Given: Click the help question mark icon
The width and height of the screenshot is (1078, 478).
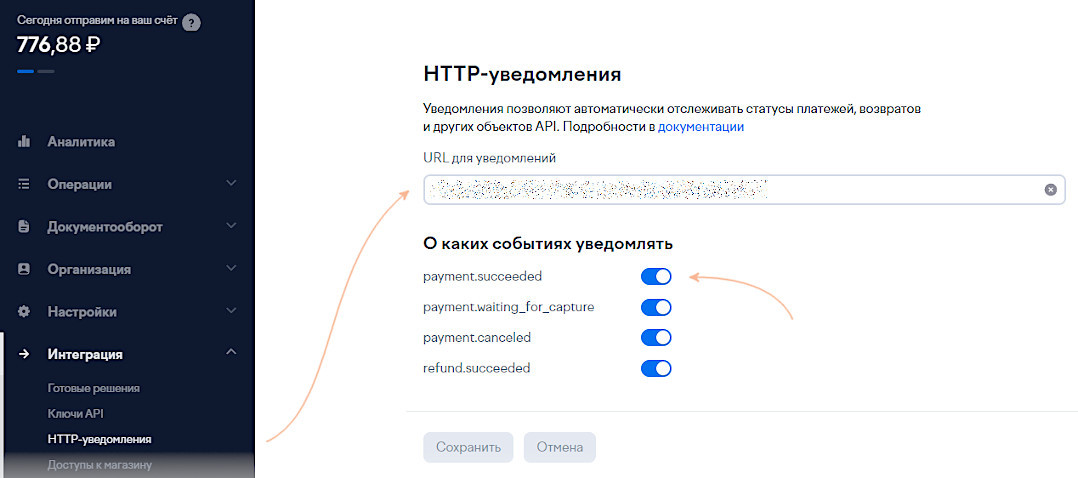Looking at the screenshot, I should pos(192,22).
